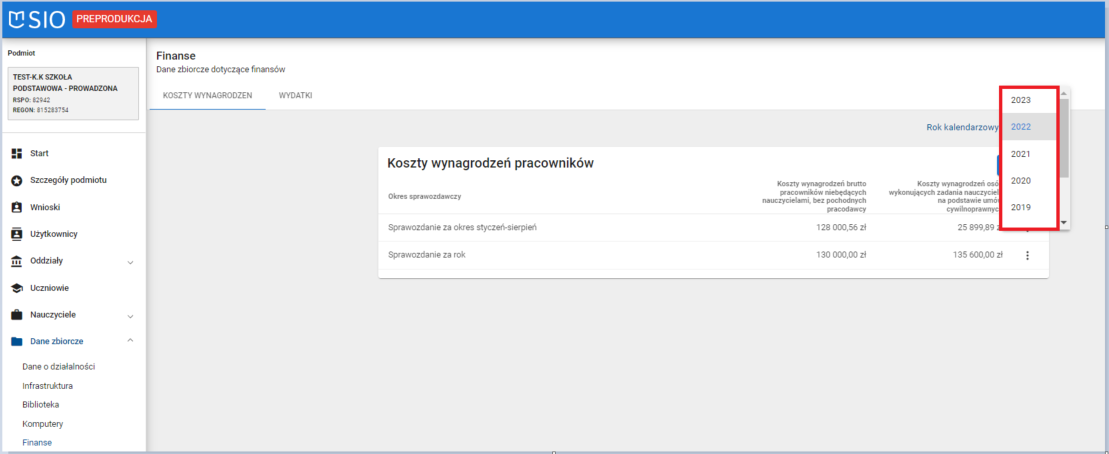Click the SIO logo in header
The image size is (1109, 454).
click(37, 18)
